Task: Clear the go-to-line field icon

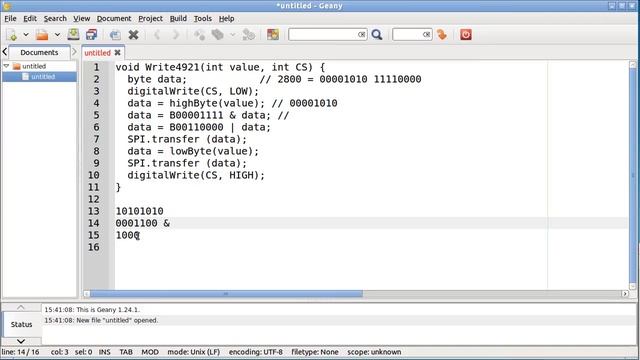Action: [427, 35]
